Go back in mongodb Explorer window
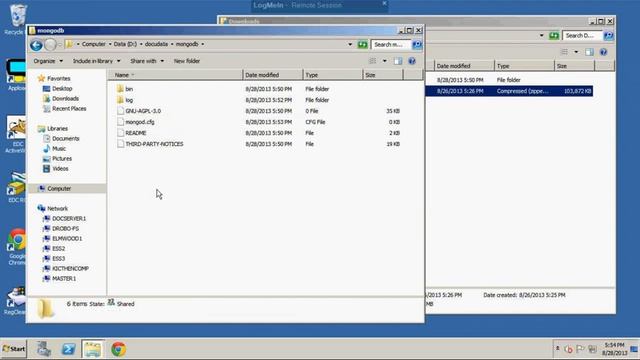This screenshot has height=360, width=640. 36,44
